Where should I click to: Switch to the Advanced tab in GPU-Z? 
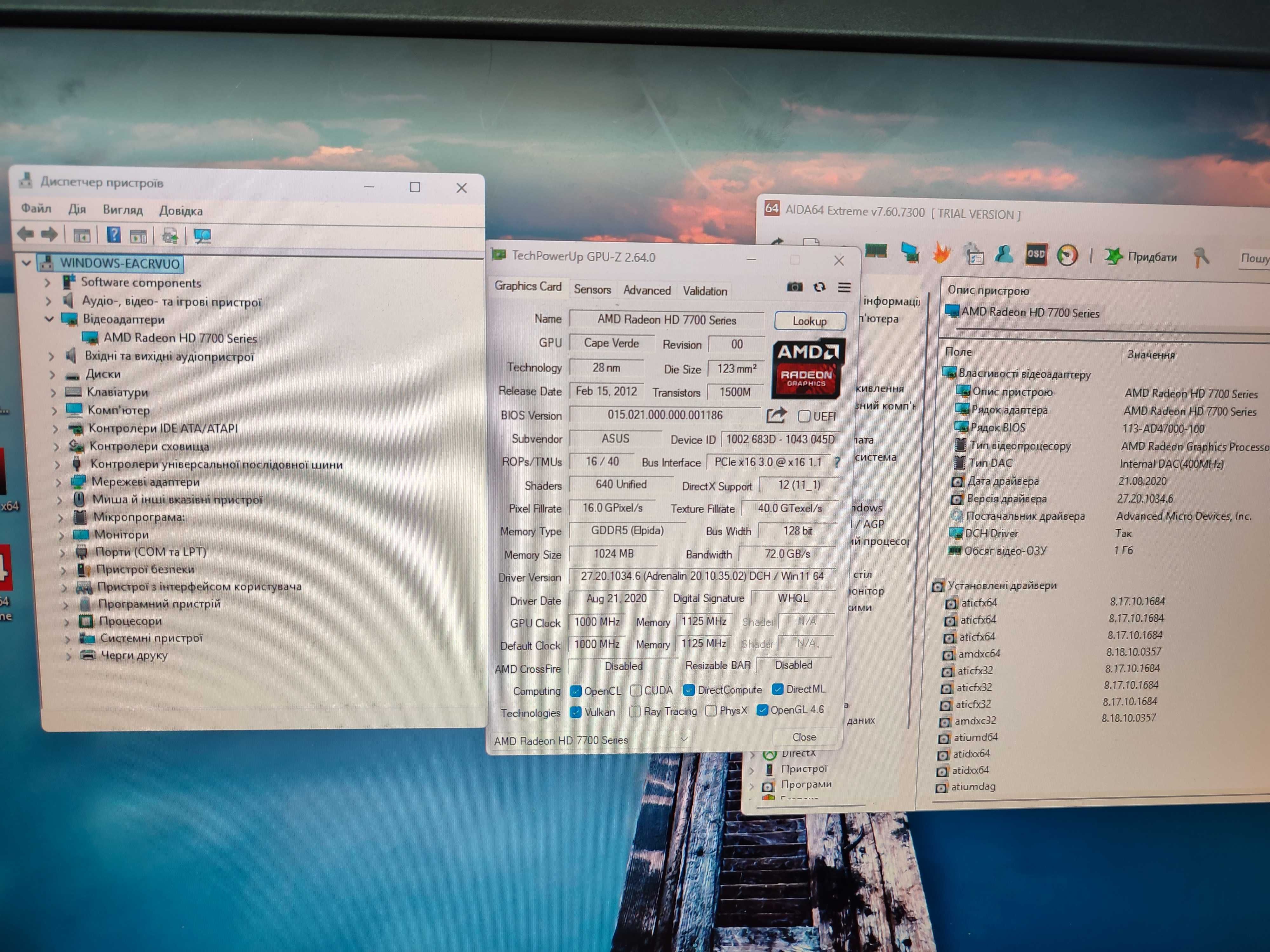click(646, 290)
